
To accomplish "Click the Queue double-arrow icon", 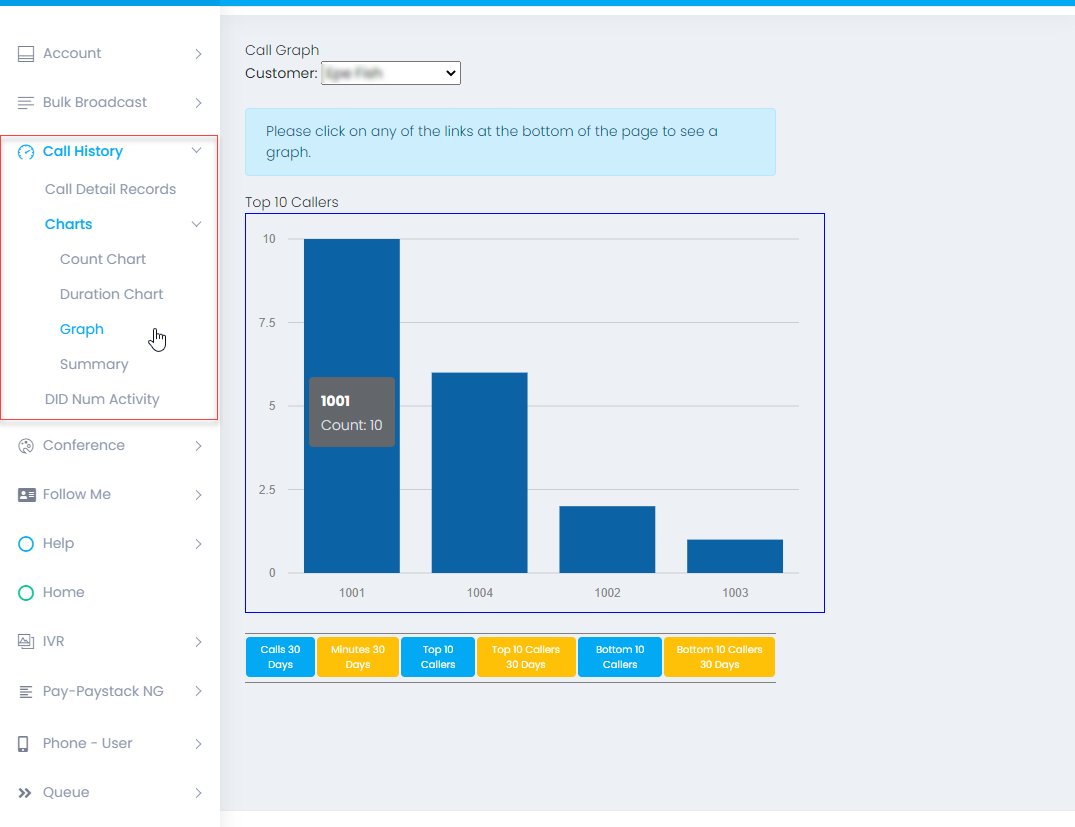I will [25, 792].
